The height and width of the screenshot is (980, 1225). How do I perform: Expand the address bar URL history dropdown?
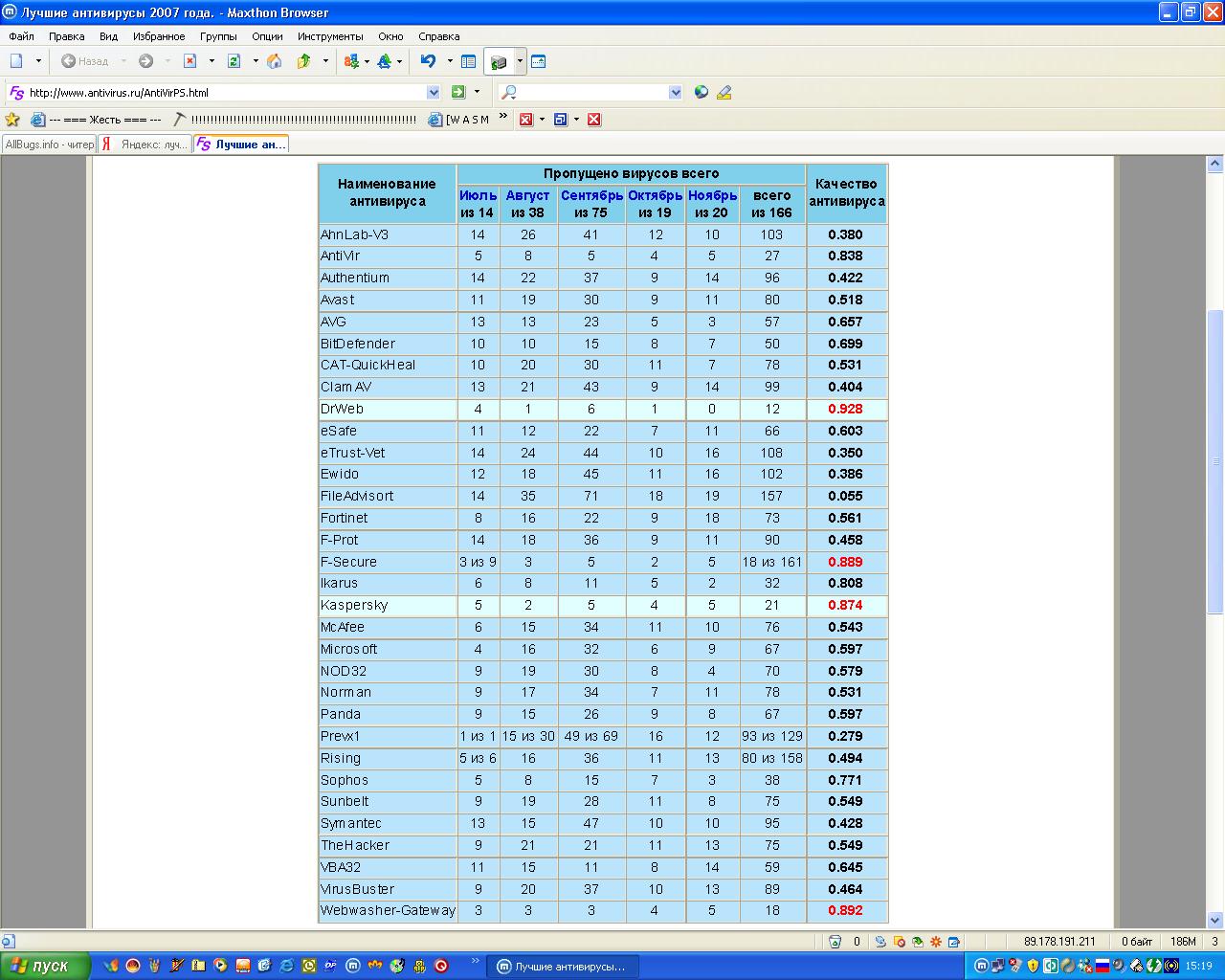[433, 93]
